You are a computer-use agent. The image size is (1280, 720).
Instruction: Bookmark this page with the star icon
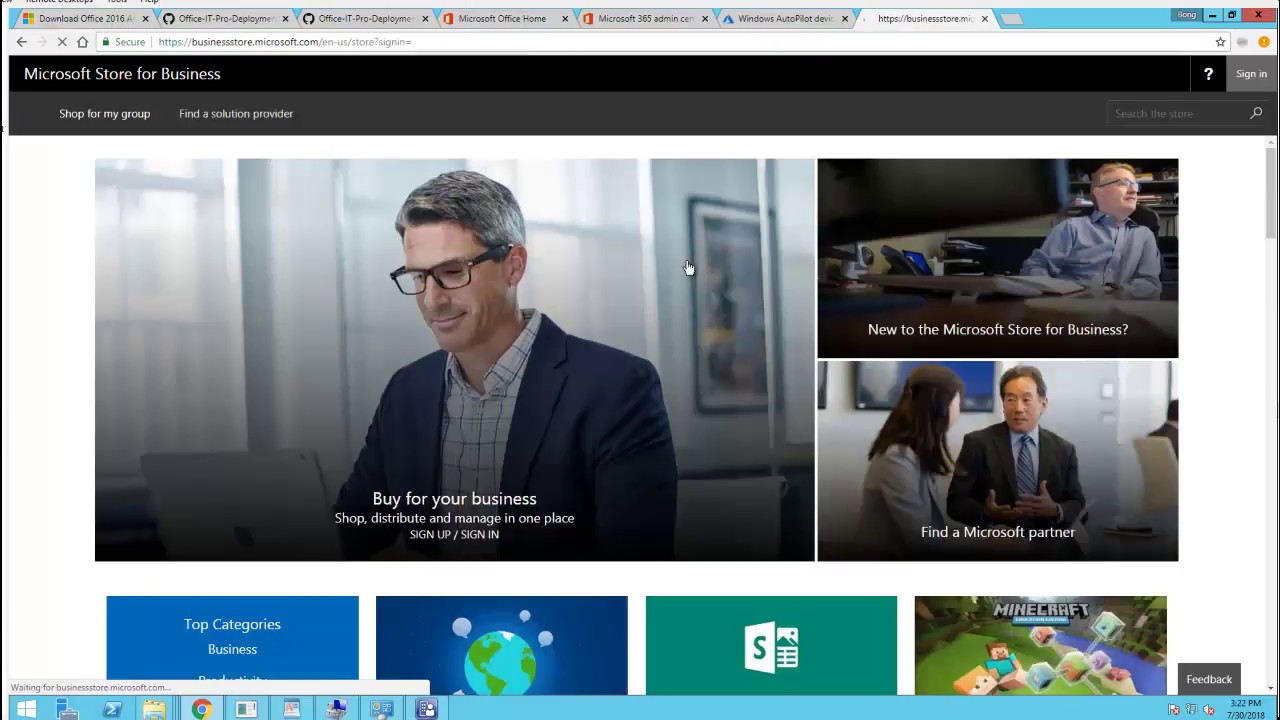(x=1220, y=42)
